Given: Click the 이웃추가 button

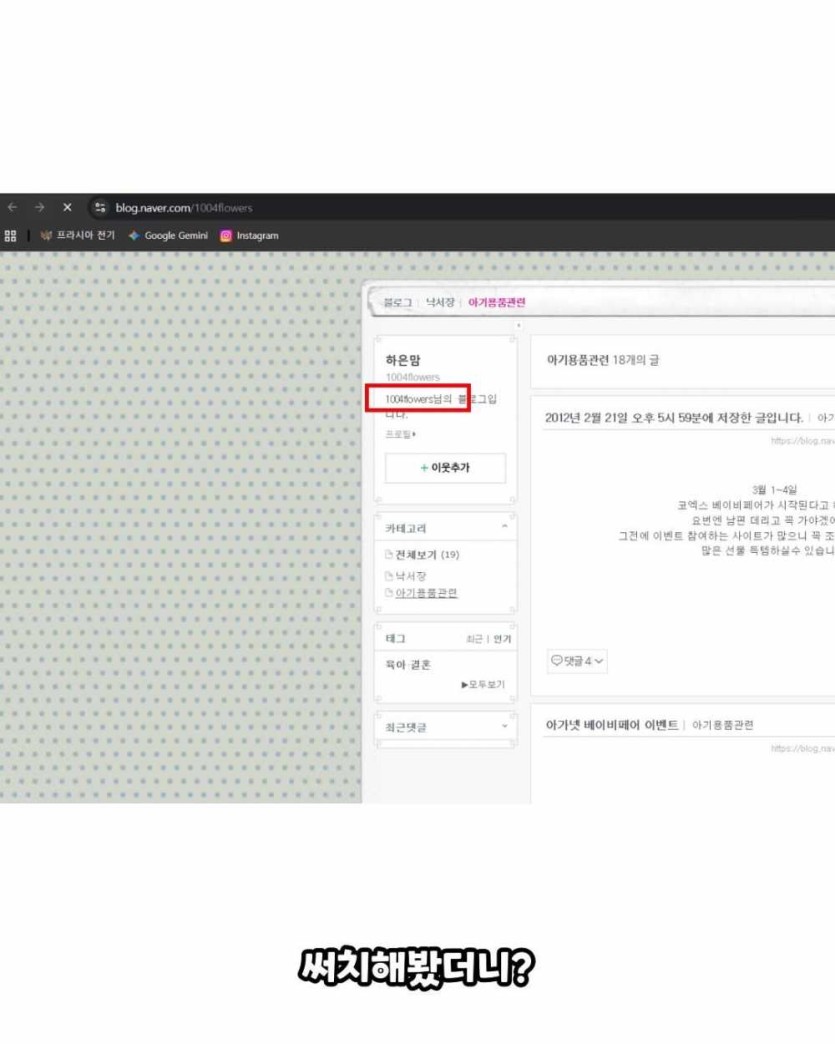Looking at the screenshot, I should pyautogui.click(x=445, y=468).
